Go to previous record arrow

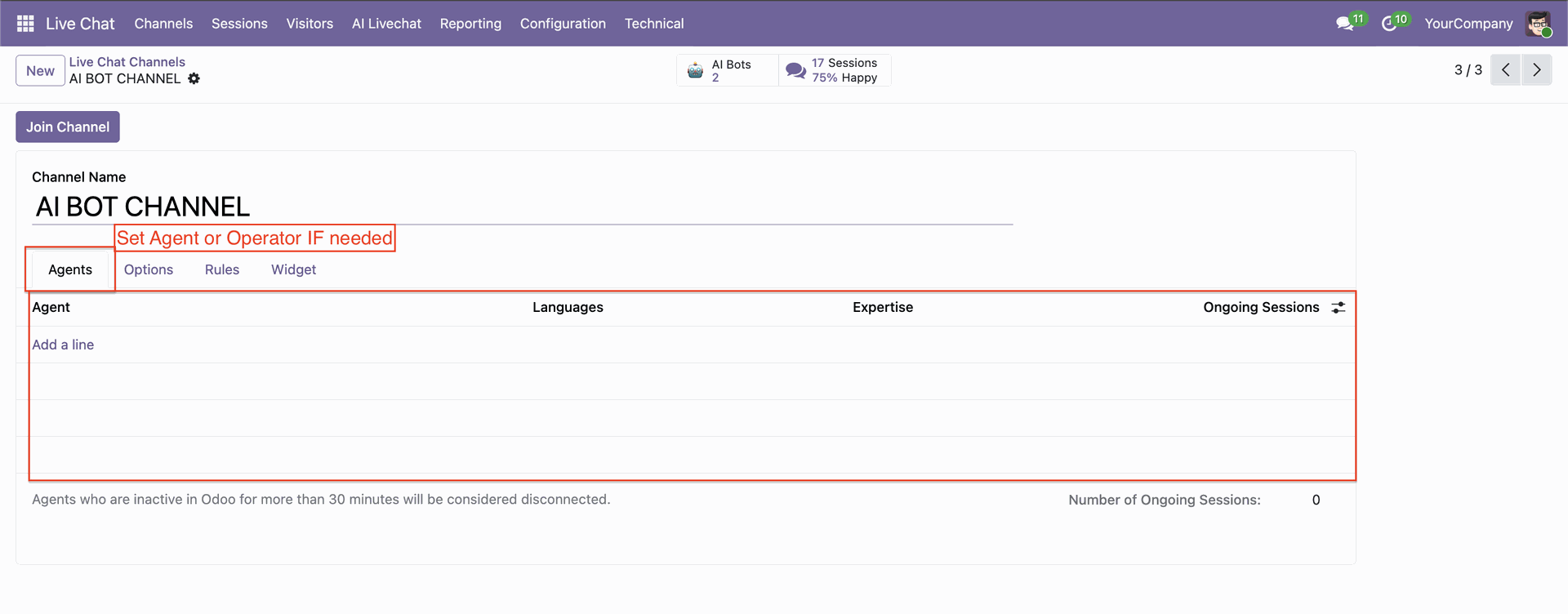[1505, 70]
